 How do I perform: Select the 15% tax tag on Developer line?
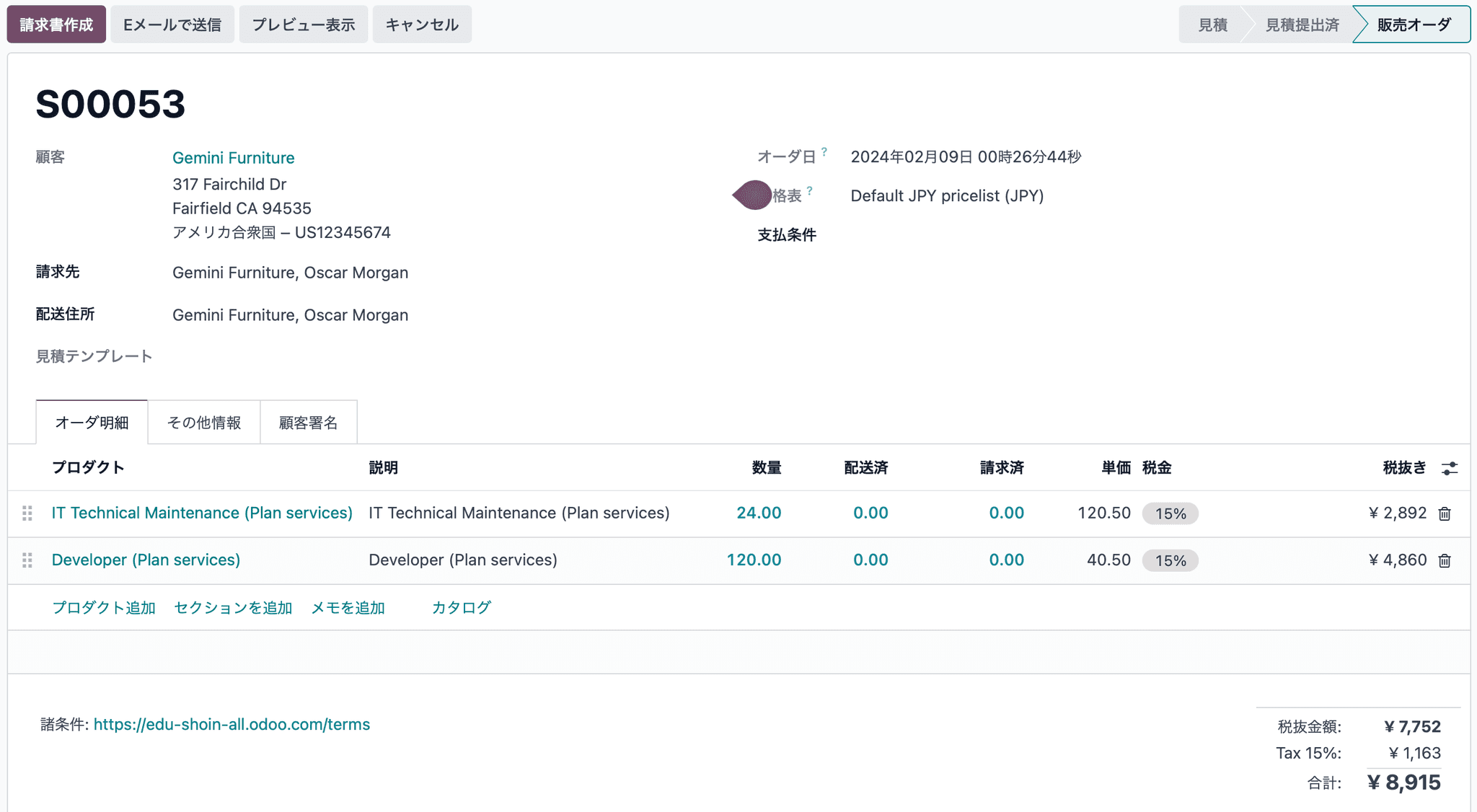point(1170,560)
